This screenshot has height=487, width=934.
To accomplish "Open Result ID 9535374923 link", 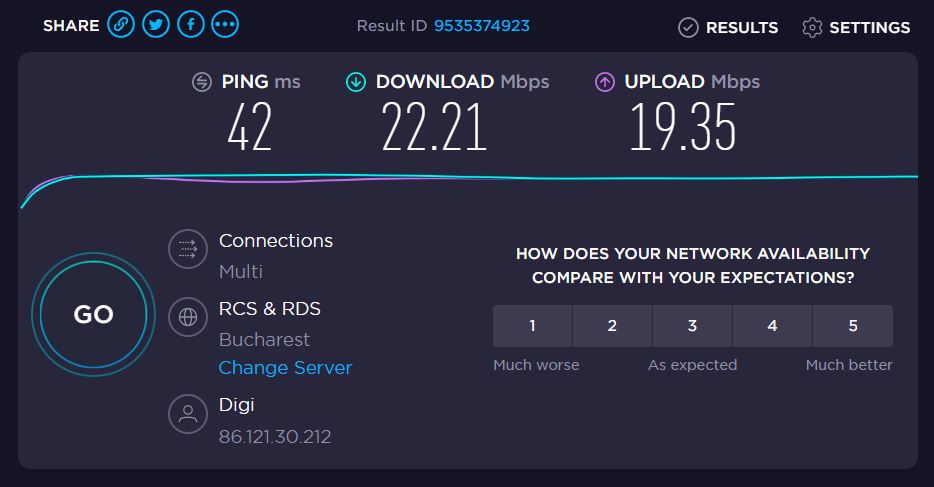I will point(482,26).
